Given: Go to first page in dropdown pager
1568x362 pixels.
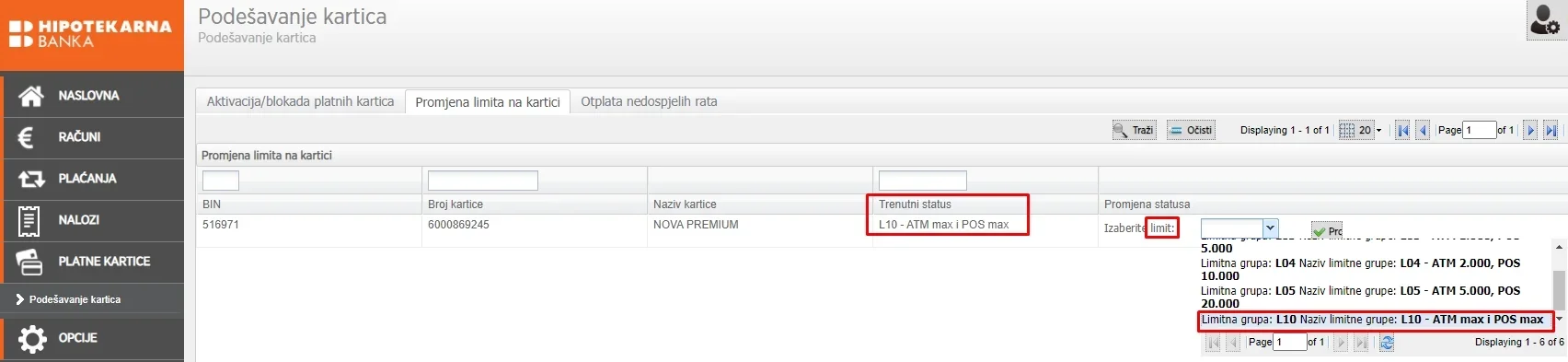Looking at the screenshot, I should (1213, 343).
